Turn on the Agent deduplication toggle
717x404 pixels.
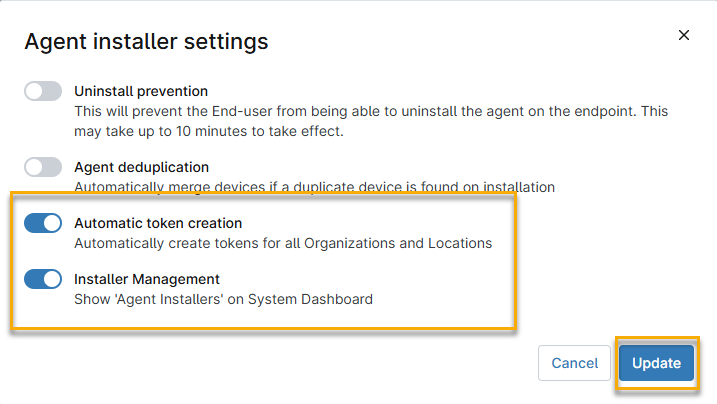tap(43, 167)
